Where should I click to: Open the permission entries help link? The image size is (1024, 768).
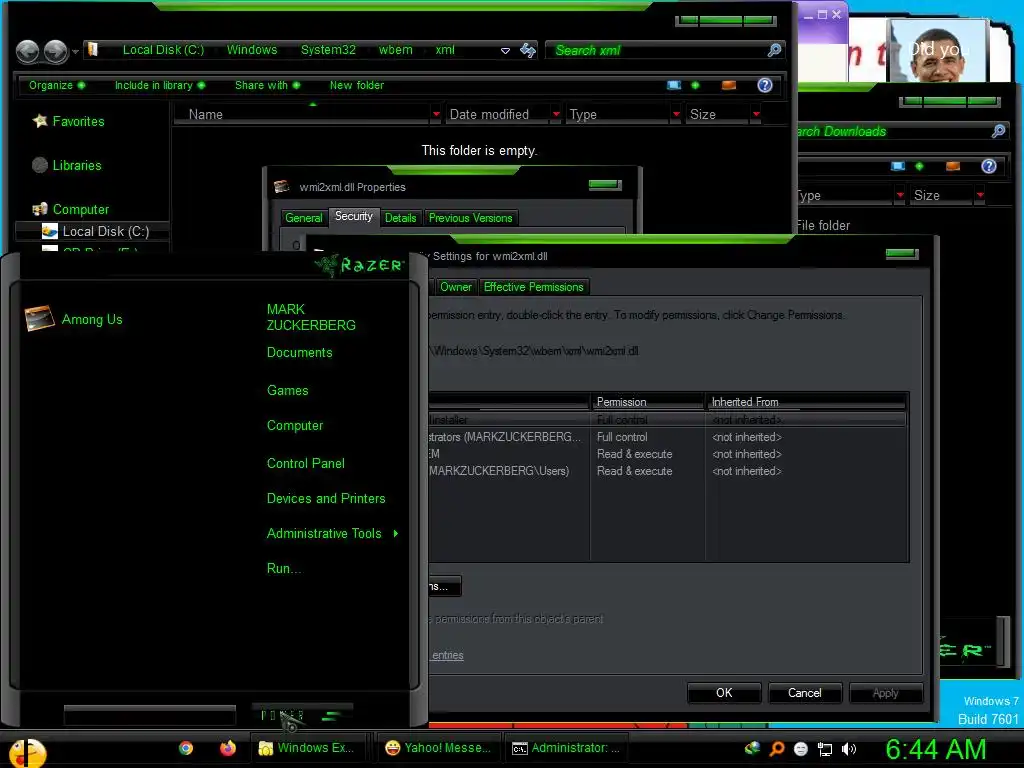pos(447,655)
